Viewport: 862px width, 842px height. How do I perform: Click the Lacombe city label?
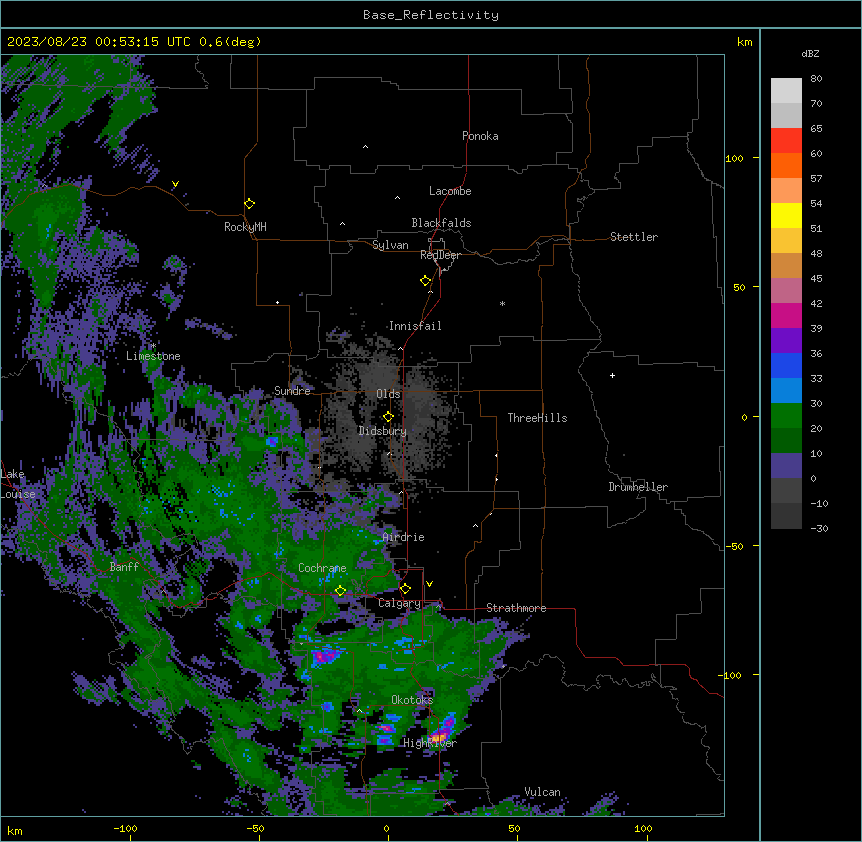tap(450, 191)
